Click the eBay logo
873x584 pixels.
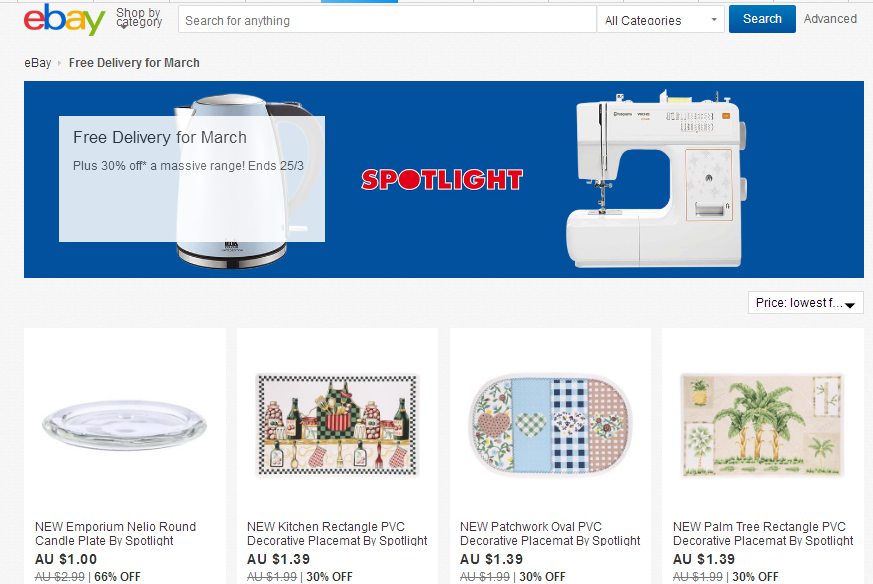(x=64, y=19)
